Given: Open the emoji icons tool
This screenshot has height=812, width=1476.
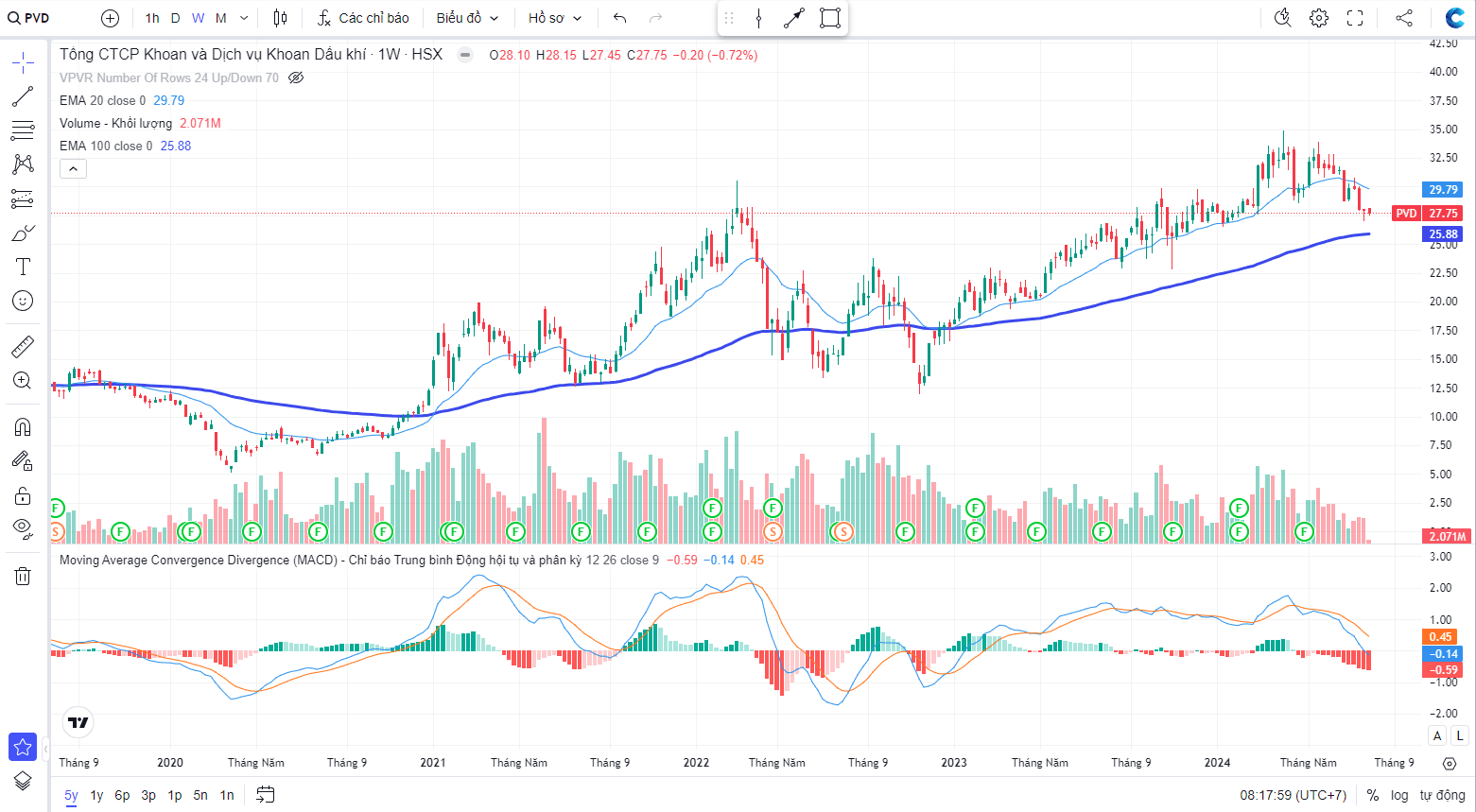Looking at the screenshot, I should point(23,301).
